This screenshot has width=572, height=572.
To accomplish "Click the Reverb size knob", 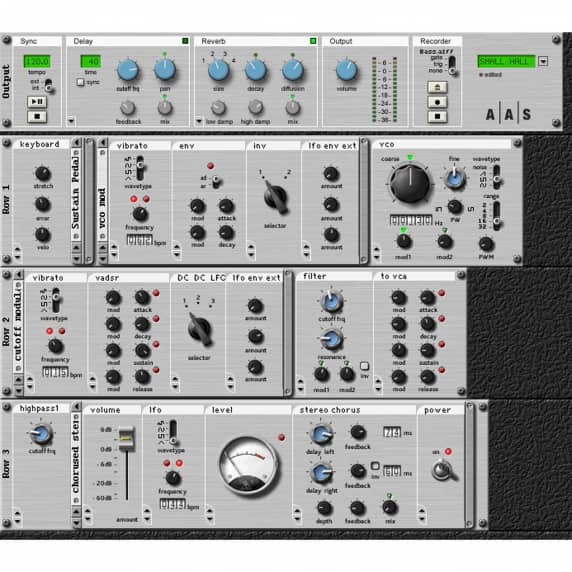I will pyautogui.click(x=218, y=70).
